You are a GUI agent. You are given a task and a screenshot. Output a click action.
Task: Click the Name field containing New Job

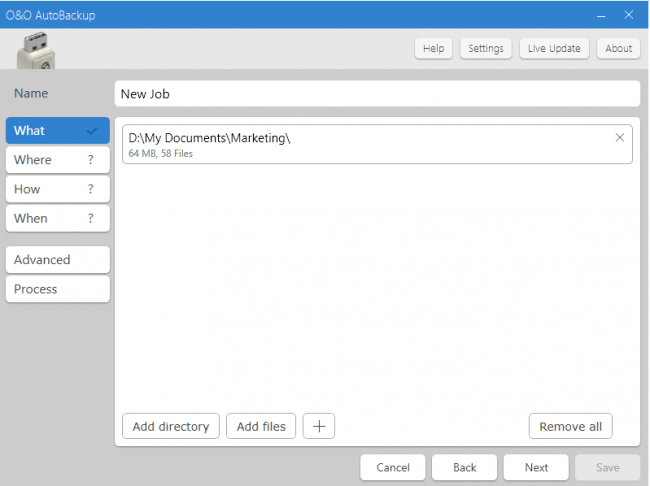377,94
